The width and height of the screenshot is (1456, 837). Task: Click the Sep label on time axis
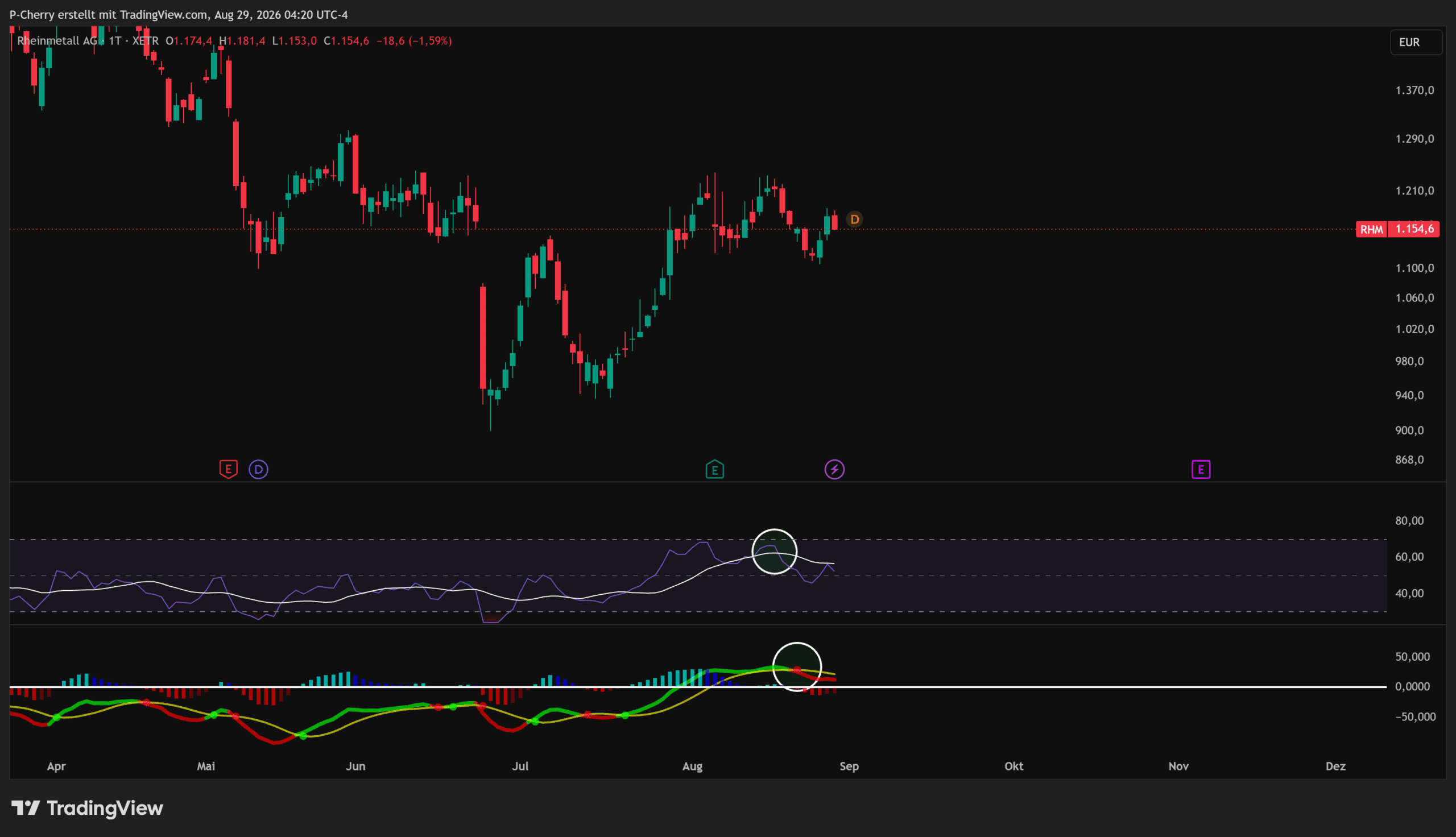(x=849, y=766)
